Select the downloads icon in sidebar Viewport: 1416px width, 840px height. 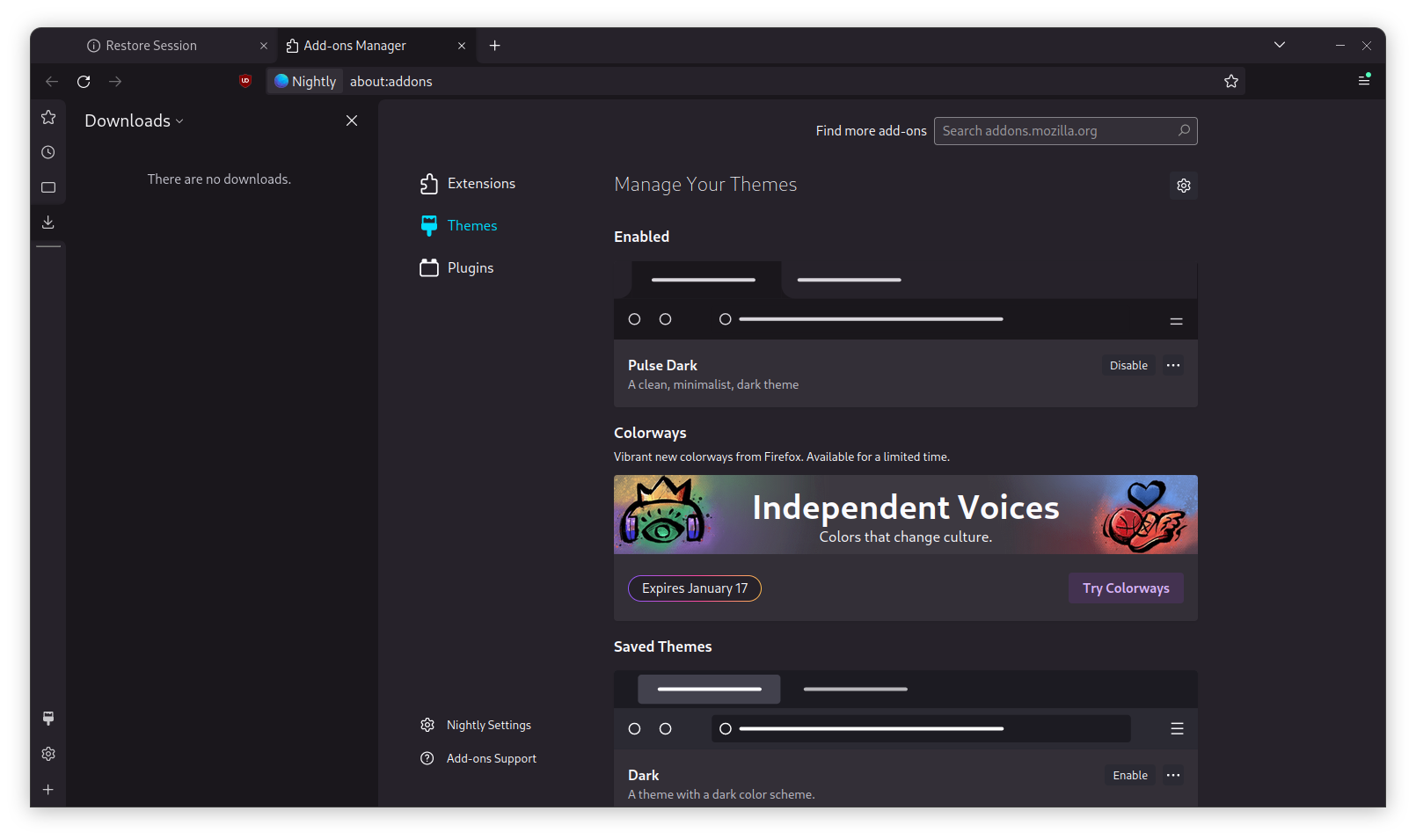48,223
